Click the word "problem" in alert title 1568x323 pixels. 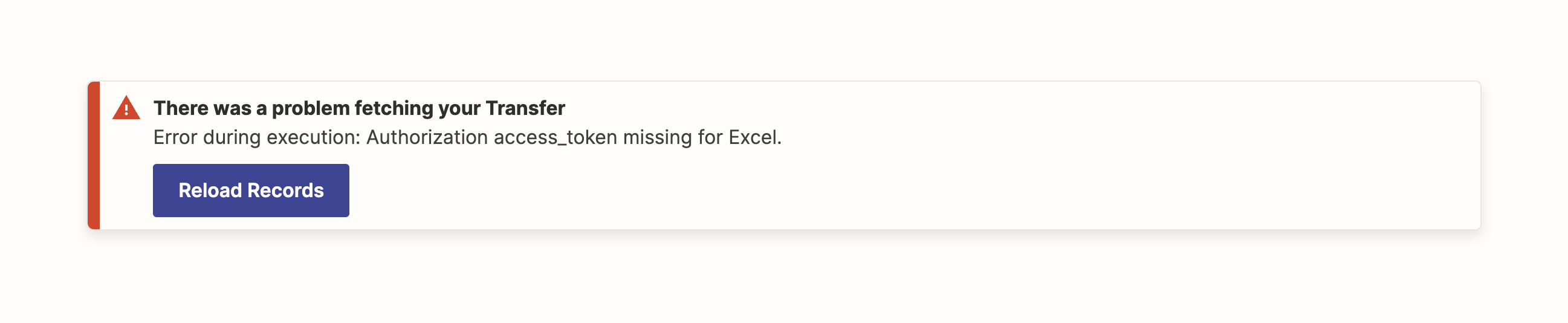[x=311, y=108]
